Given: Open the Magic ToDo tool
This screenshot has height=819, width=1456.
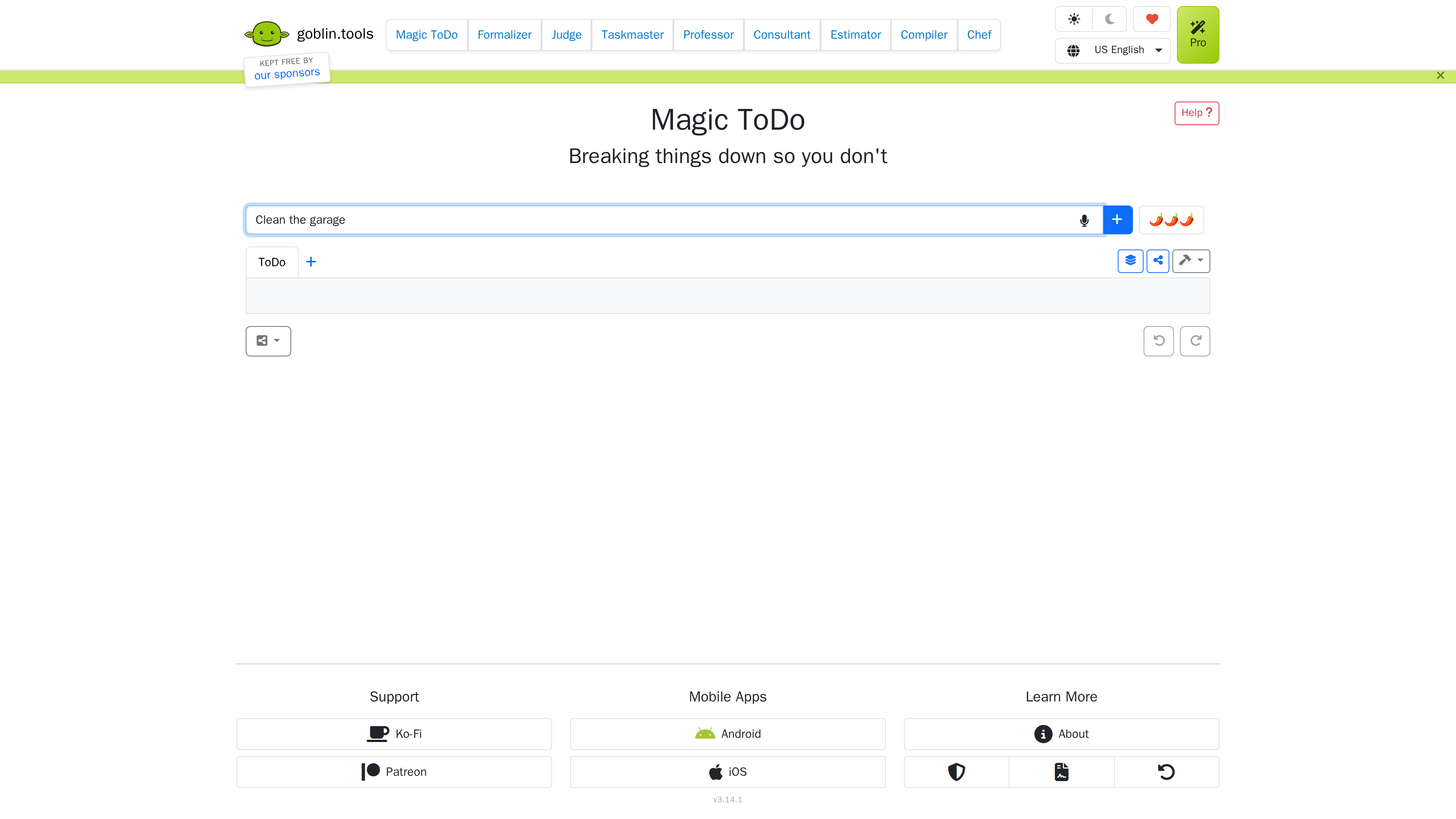Looking at the screenshot, I should (x=427, y=35).
